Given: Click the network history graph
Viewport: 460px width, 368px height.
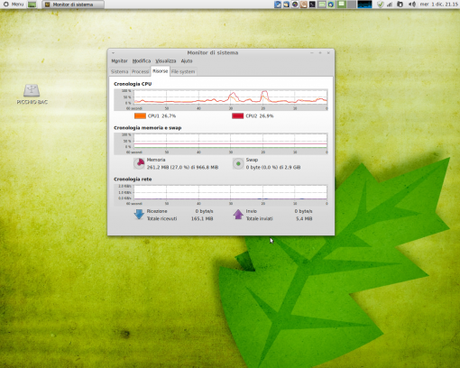Looking at the screenshot, I should click(x=221, y=195).
